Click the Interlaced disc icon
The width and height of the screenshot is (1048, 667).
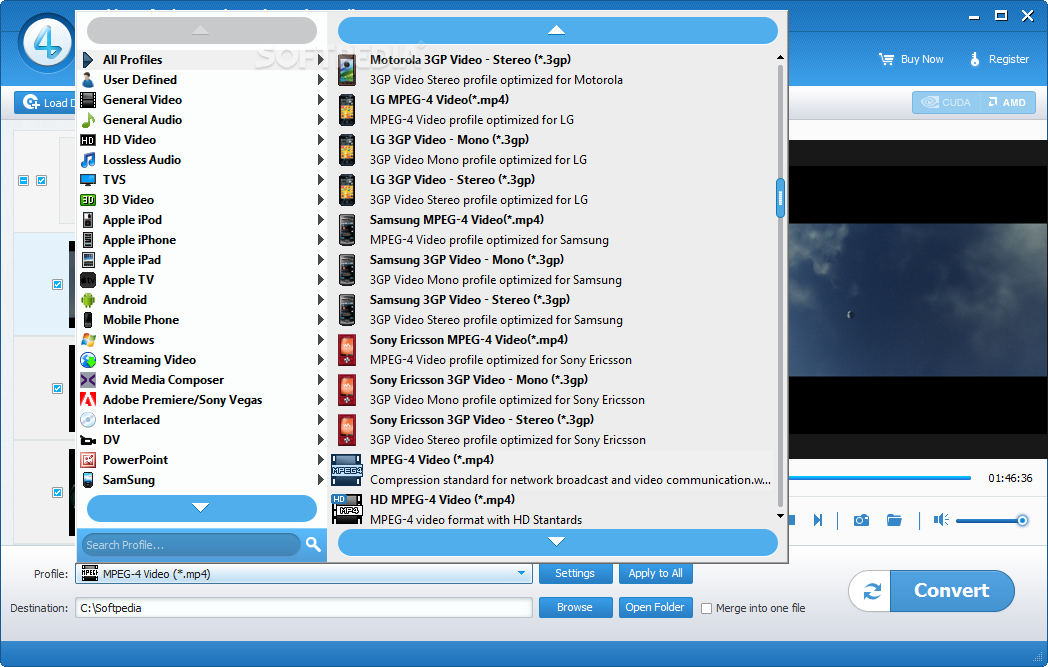point(88,420)
